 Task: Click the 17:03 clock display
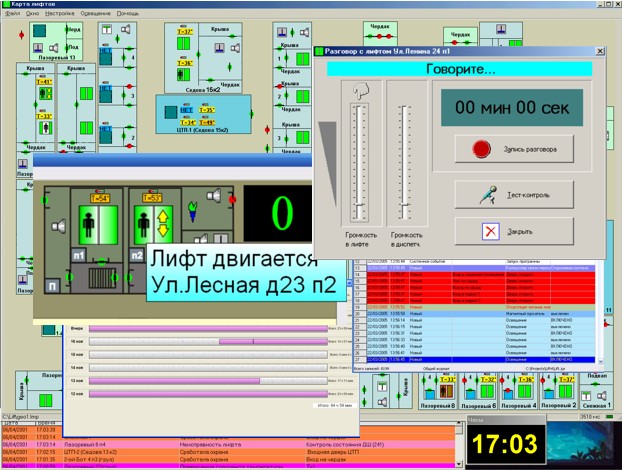coord(506,441)
